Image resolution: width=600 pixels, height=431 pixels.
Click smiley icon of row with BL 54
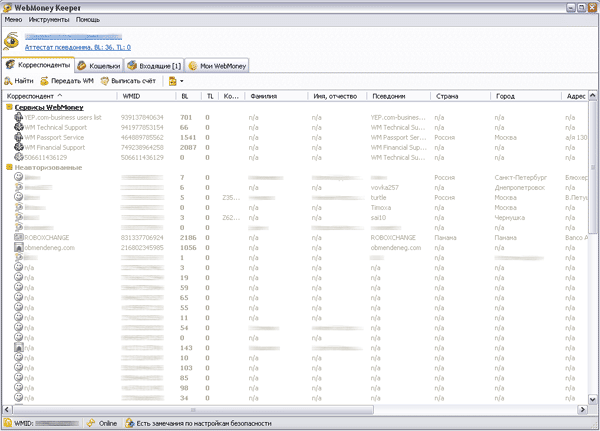click(18, 327)
